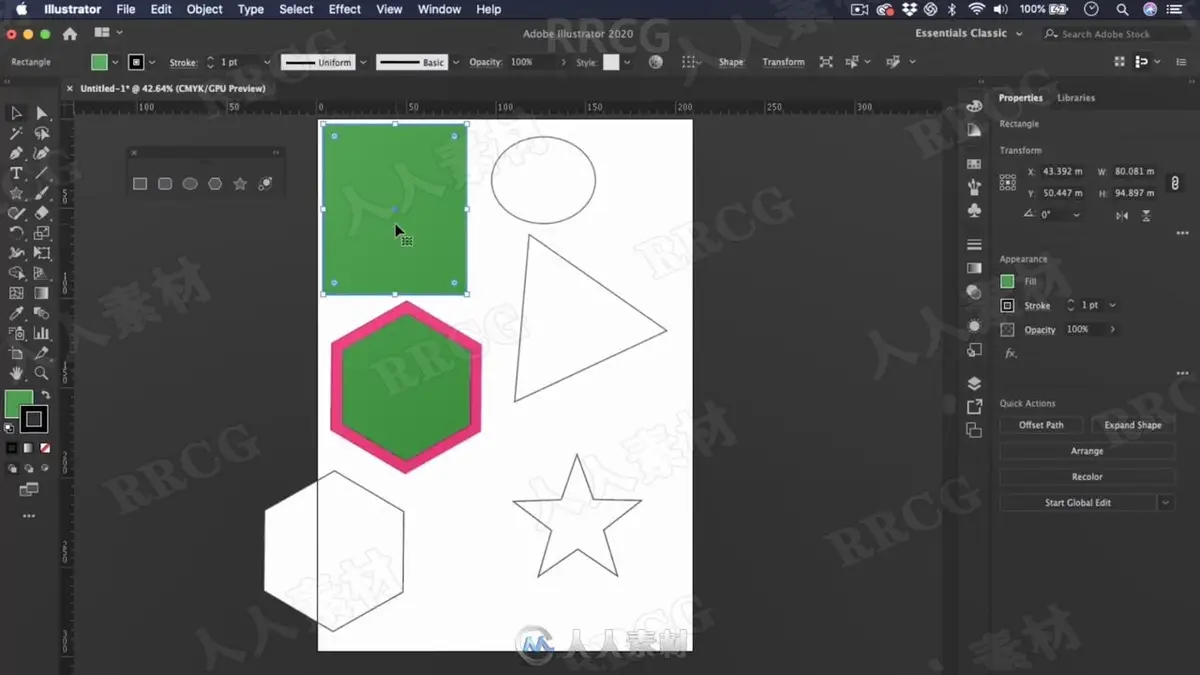Select the Hand tool
This screenshot has width=1200, height=675.
16,373
